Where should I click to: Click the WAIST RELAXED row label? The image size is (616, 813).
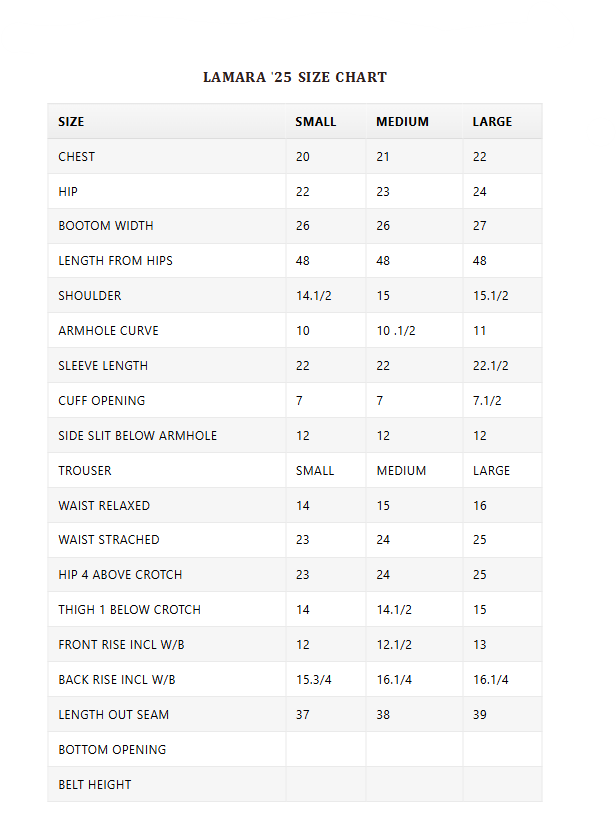104,506
